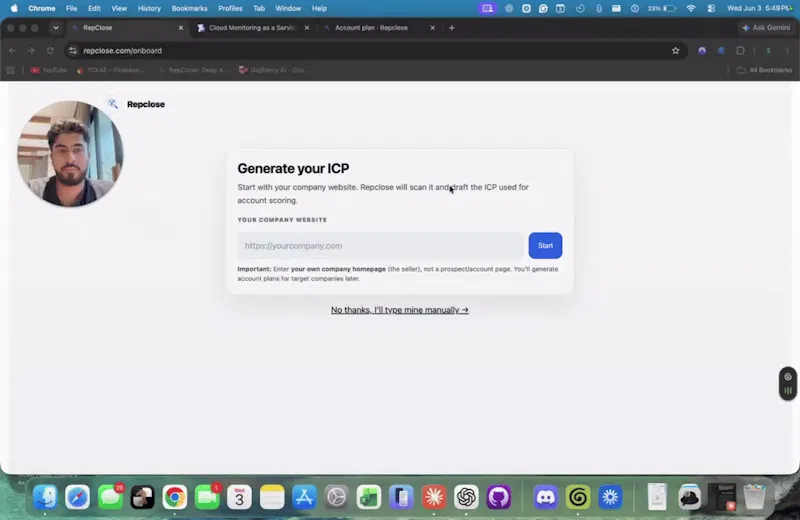Screen dimensions: 800x520
Task: Open Messages from the dock
Action: pos(110,497)
